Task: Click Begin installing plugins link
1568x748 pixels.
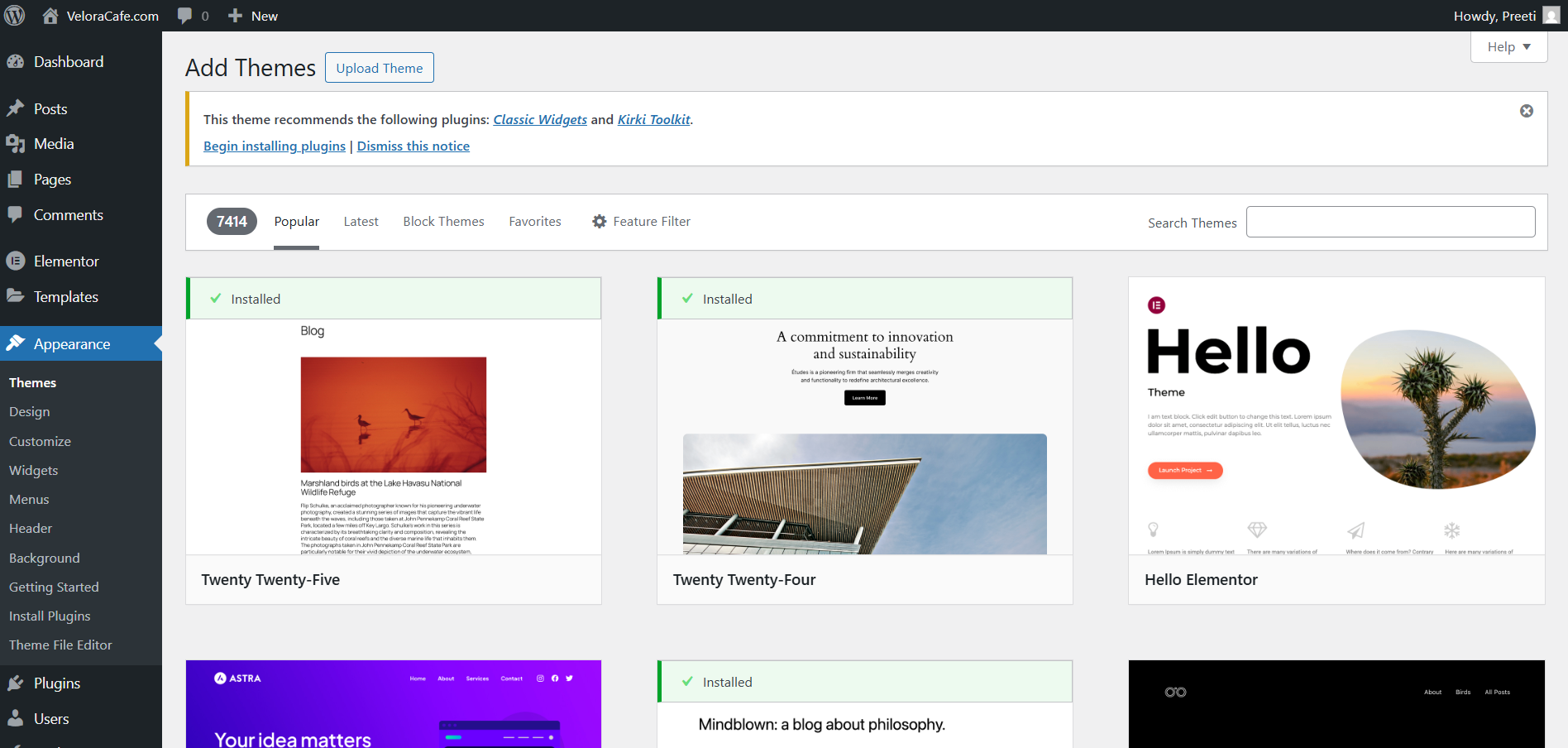Action: coord(275,146)
